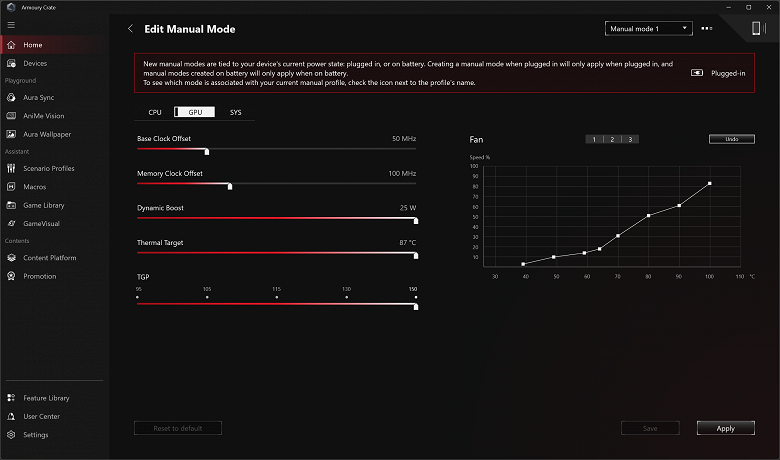Collapse the hamburger sidebar menu
The width and height of the screenshot is (780, 460).
[11, 25]
